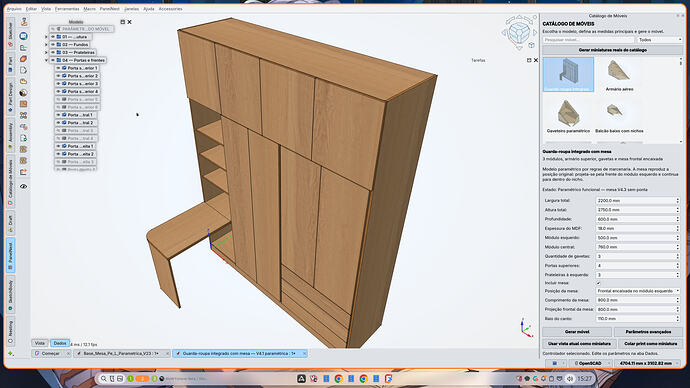Open the Todos category dropdown
The image size is (690, 388).
pyautogui.click(x=659, y=40)
